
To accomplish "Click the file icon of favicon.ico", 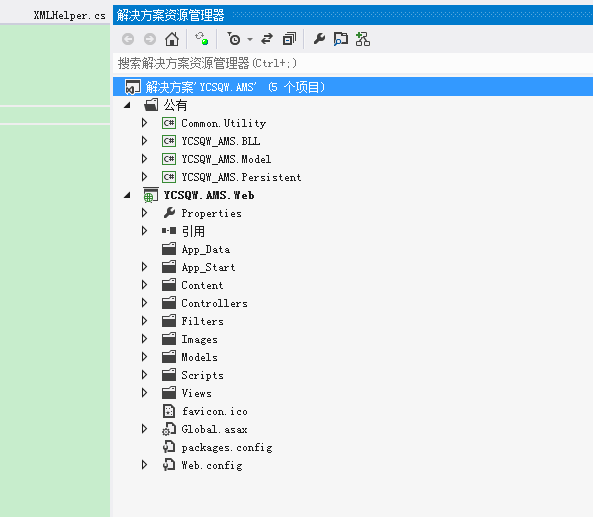I will click(x=169, y=411).
